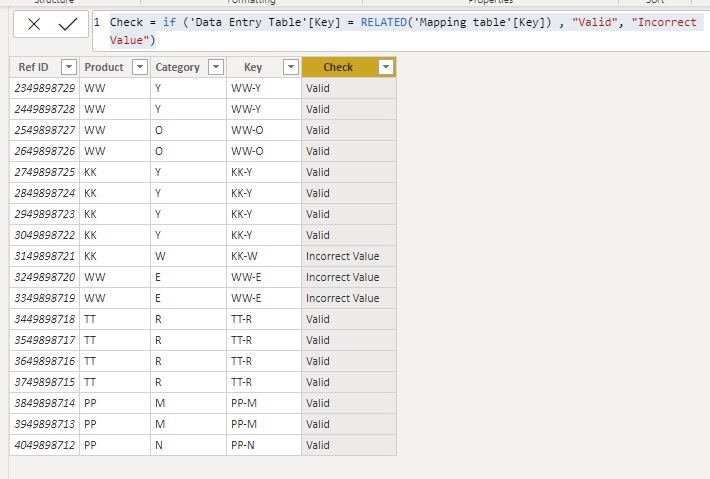Select Category N cell in PP row
The width and height of the screenshot is (710, 479).
pyautogui.click(x=188, y=445)
